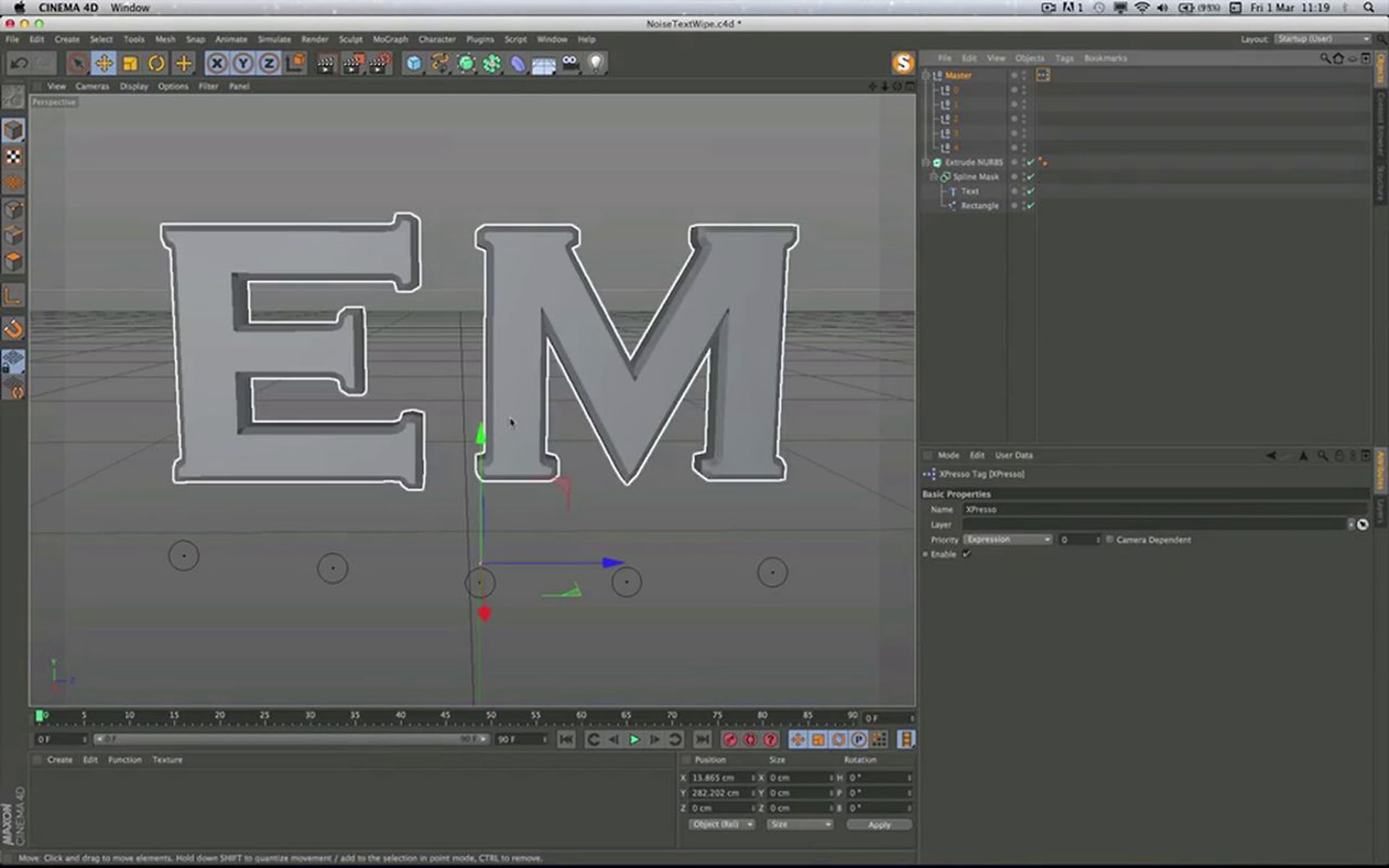Select the Spline Mask object
The width and height of the screenshot is (1389, 868).
976,176
